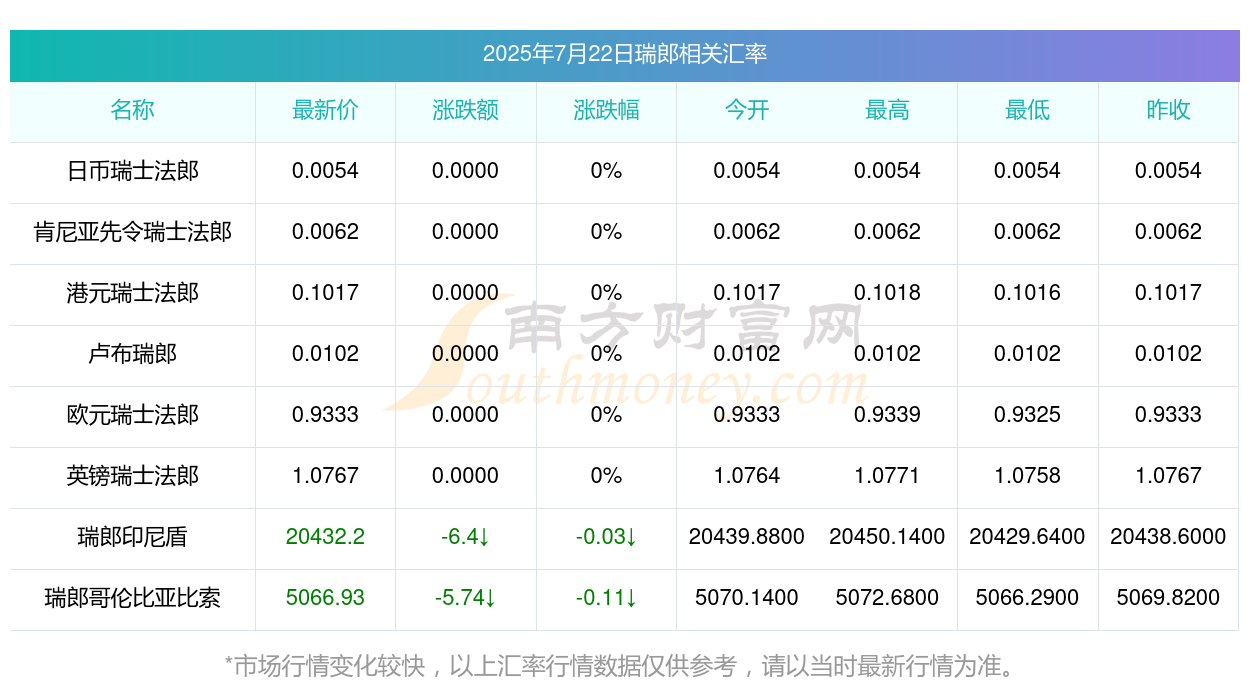Click the 最高 value '0.9339'
Image resolution: width=1250 pixels, height=698 pixels.
[887, 415]
